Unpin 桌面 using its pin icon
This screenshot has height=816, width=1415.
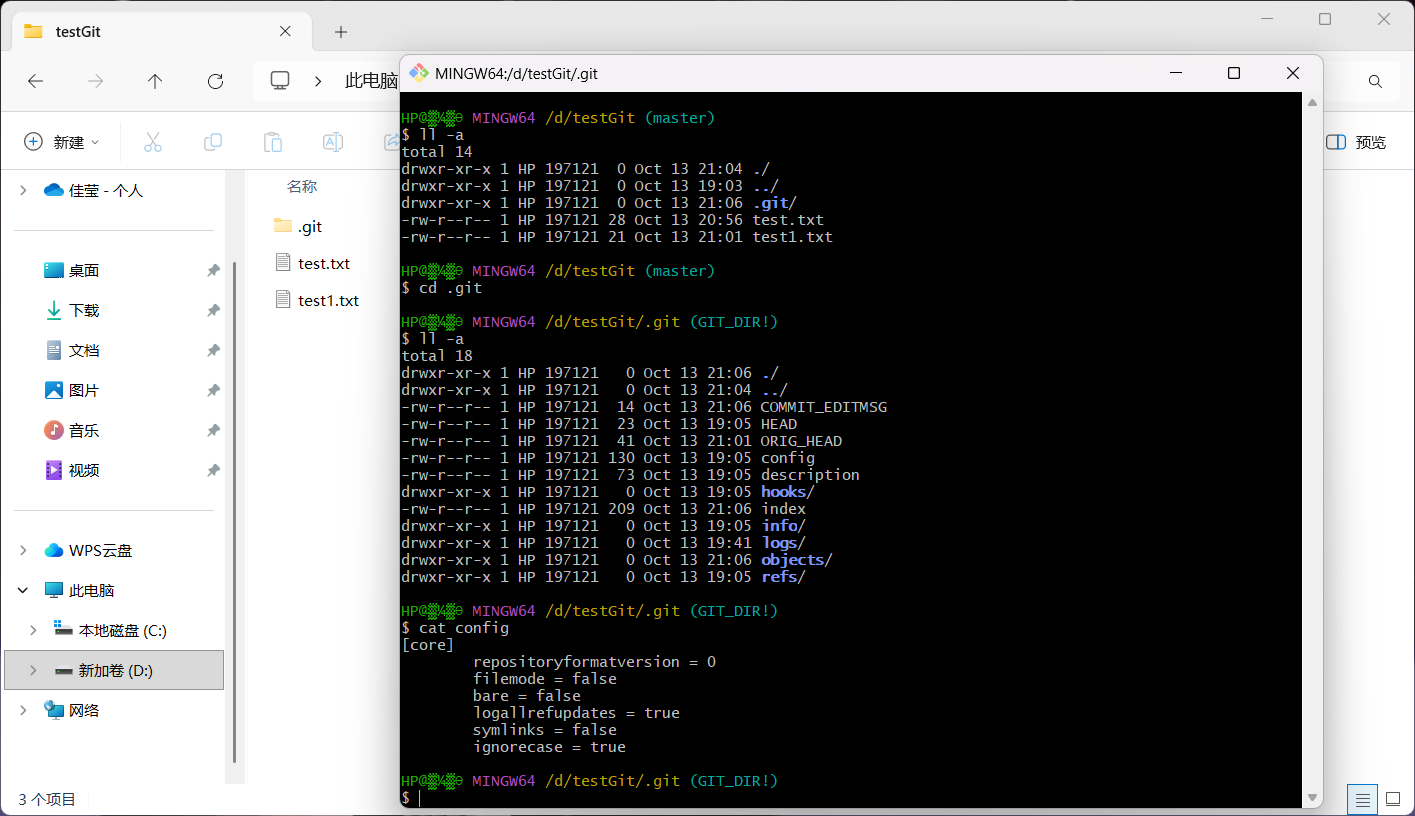click(213, 271)
